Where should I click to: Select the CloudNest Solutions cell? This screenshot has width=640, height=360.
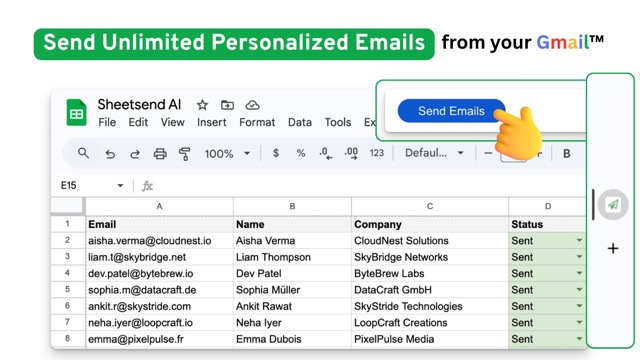click(430, 240)
